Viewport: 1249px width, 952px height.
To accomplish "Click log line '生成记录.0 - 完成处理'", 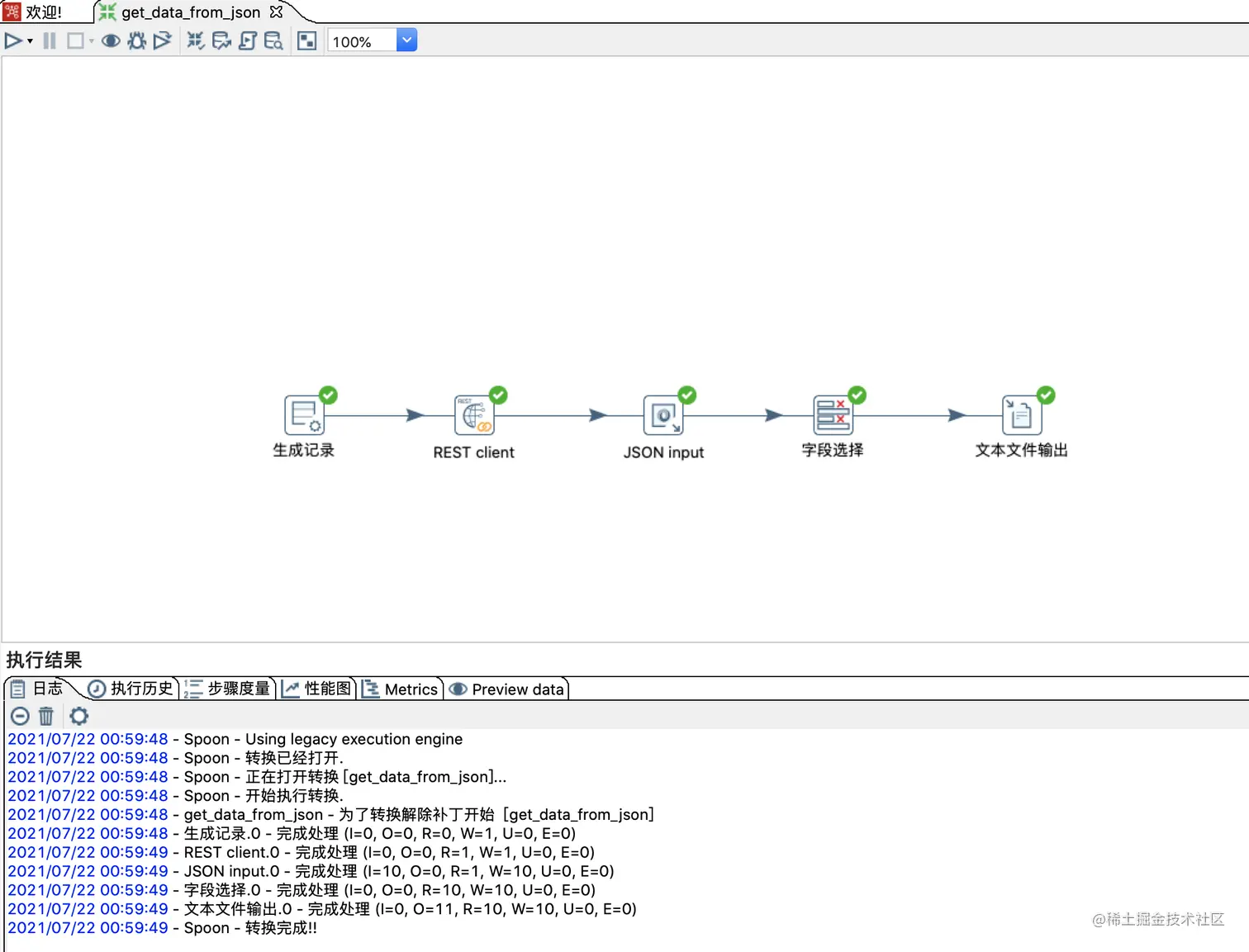I will [292, 834].
